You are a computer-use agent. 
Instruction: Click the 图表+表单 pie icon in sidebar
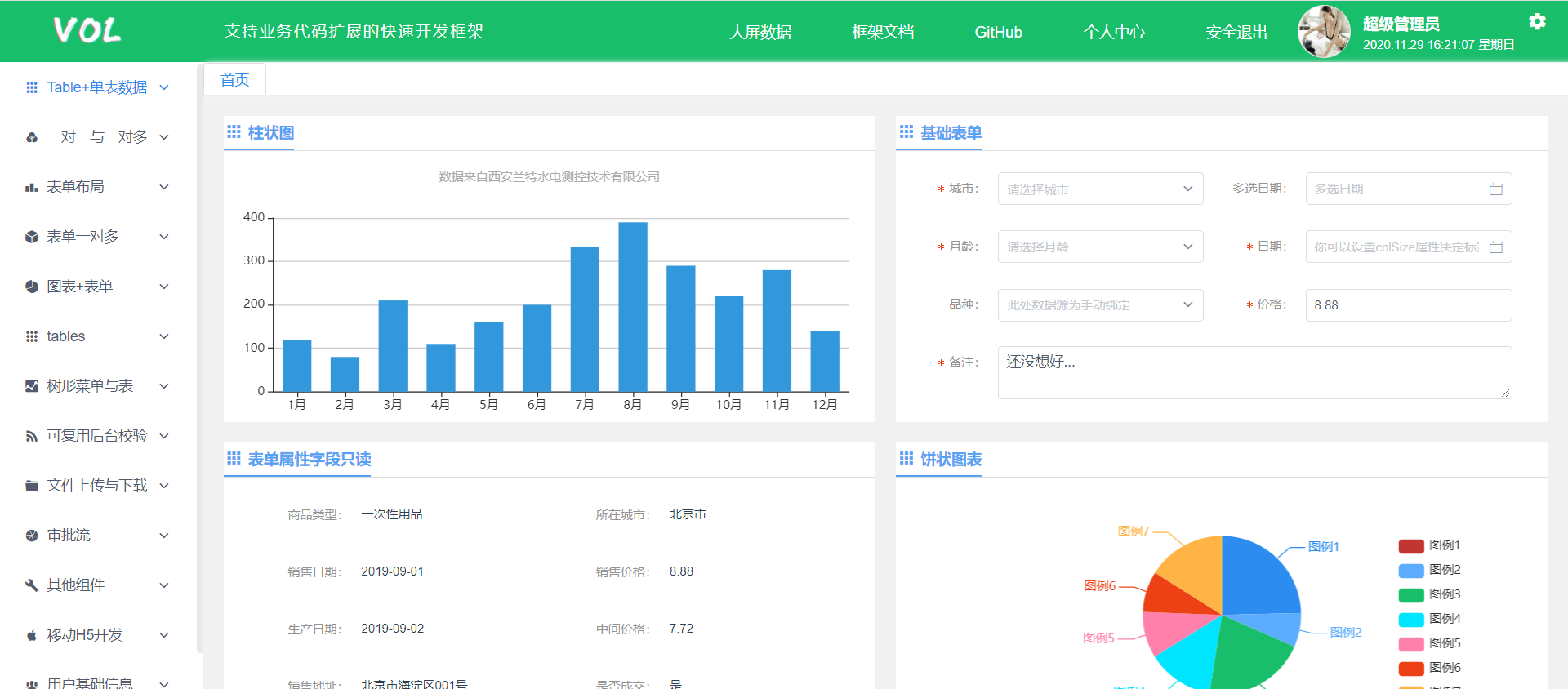pyautogui.click(x=32, y=287)
